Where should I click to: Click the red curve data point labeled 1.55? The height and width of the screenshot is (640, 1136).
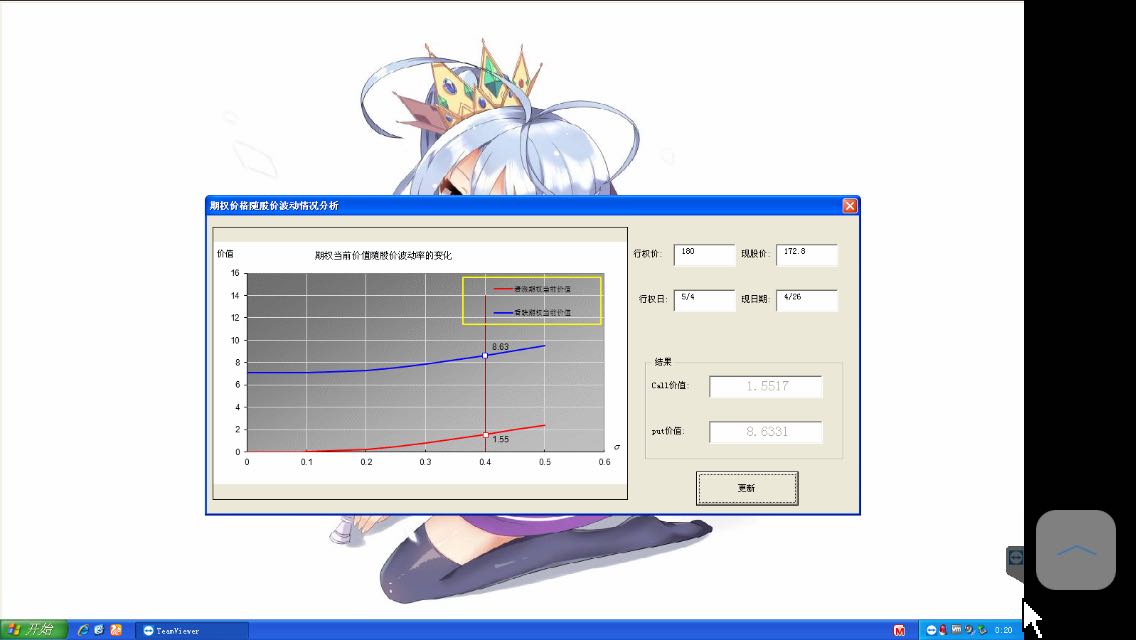tap(485, 435)
